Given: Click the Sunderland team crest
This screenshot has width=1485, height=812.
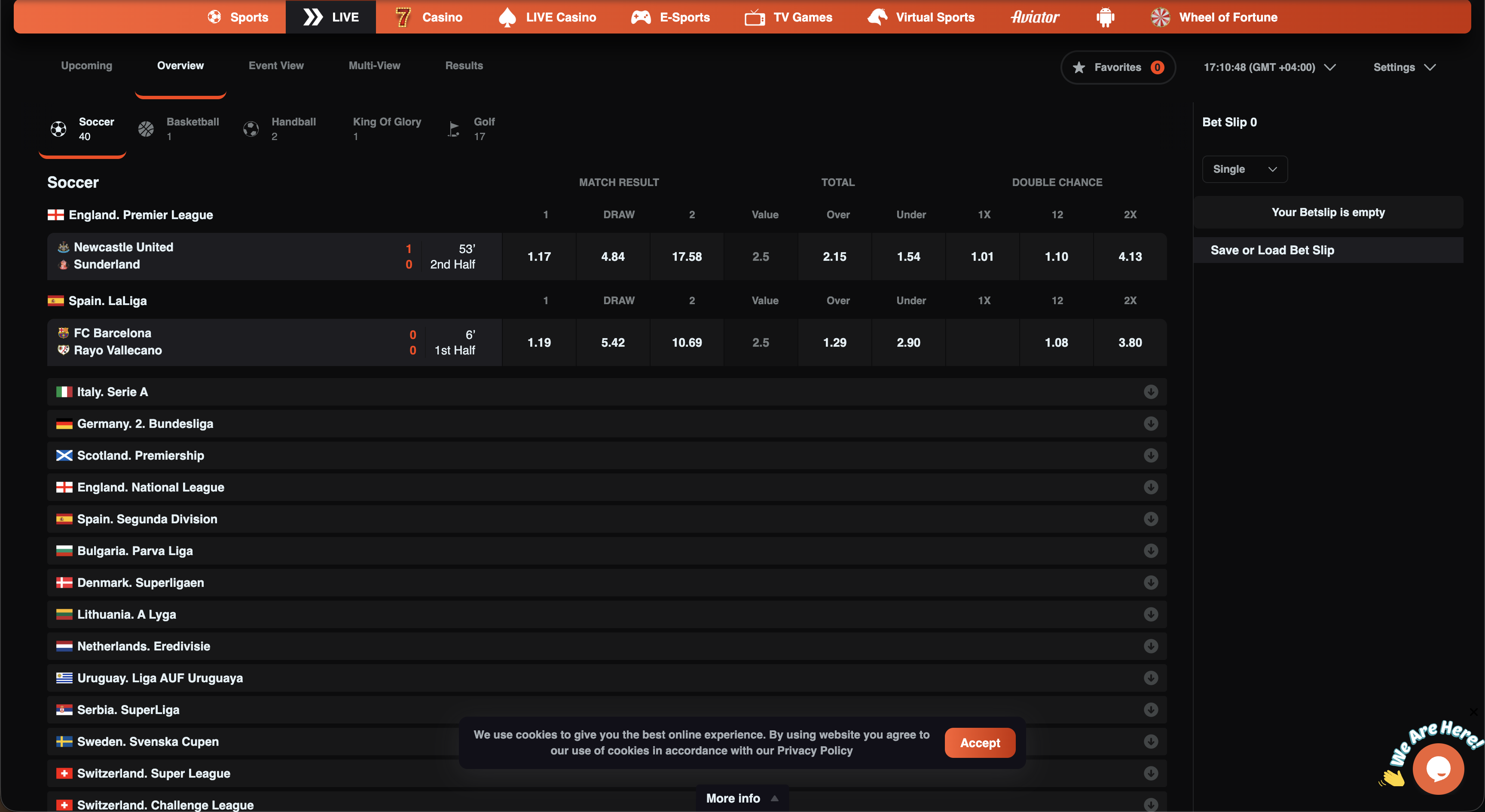Looking at the screenshot, I should coord(64,265).
